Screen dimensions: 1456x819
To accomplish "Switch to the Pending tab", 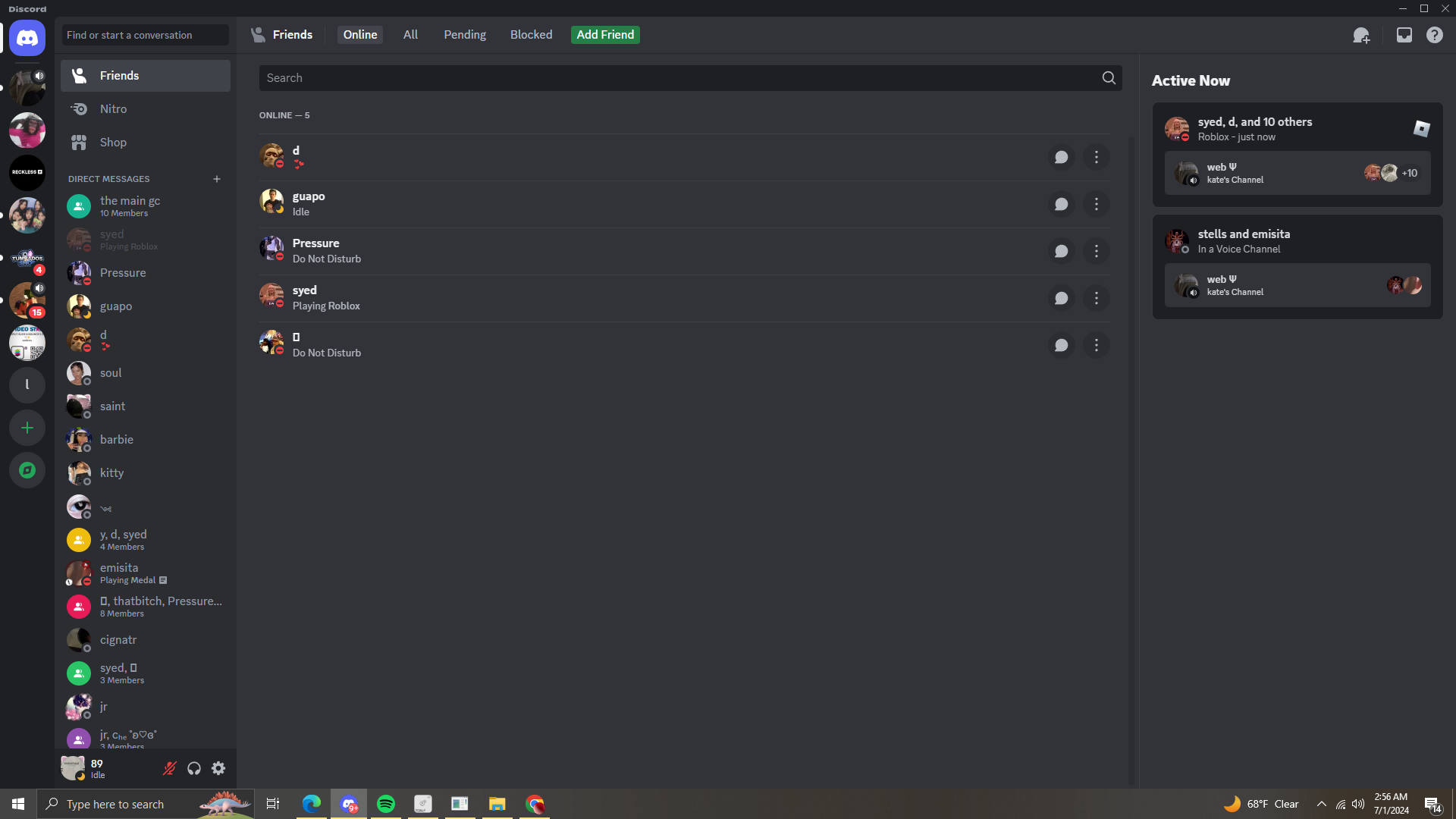I will pyautogui.click(x=465, y=35).
